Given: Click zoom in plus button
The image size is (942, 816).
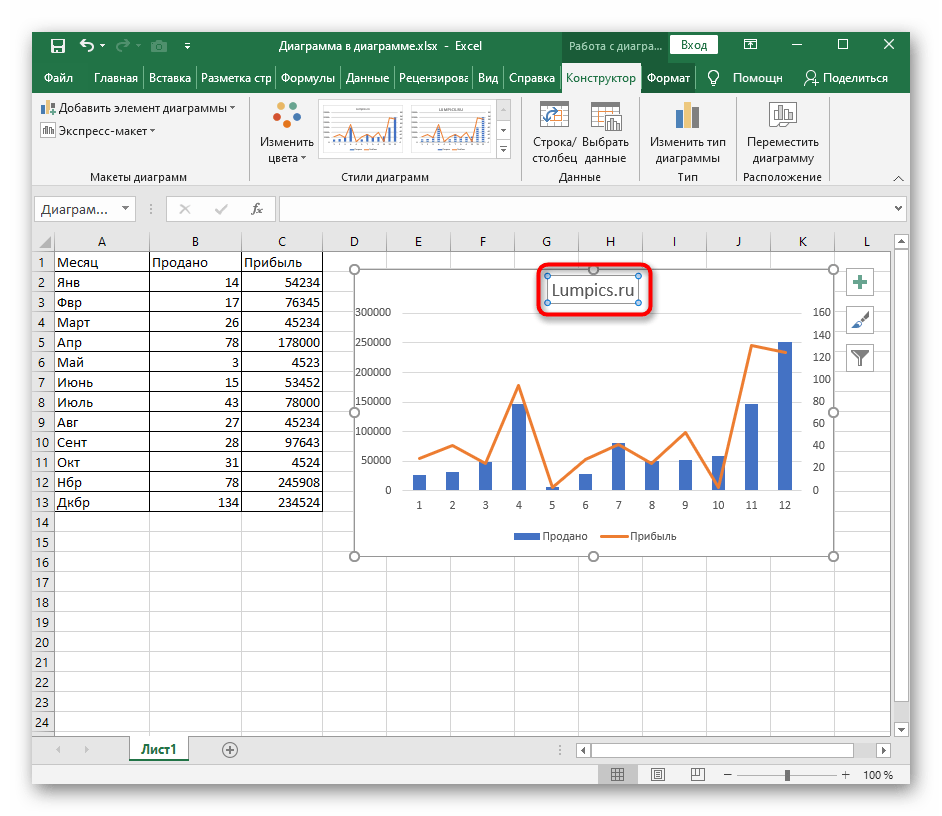Looking at the screenshot, I should [845, 775].
